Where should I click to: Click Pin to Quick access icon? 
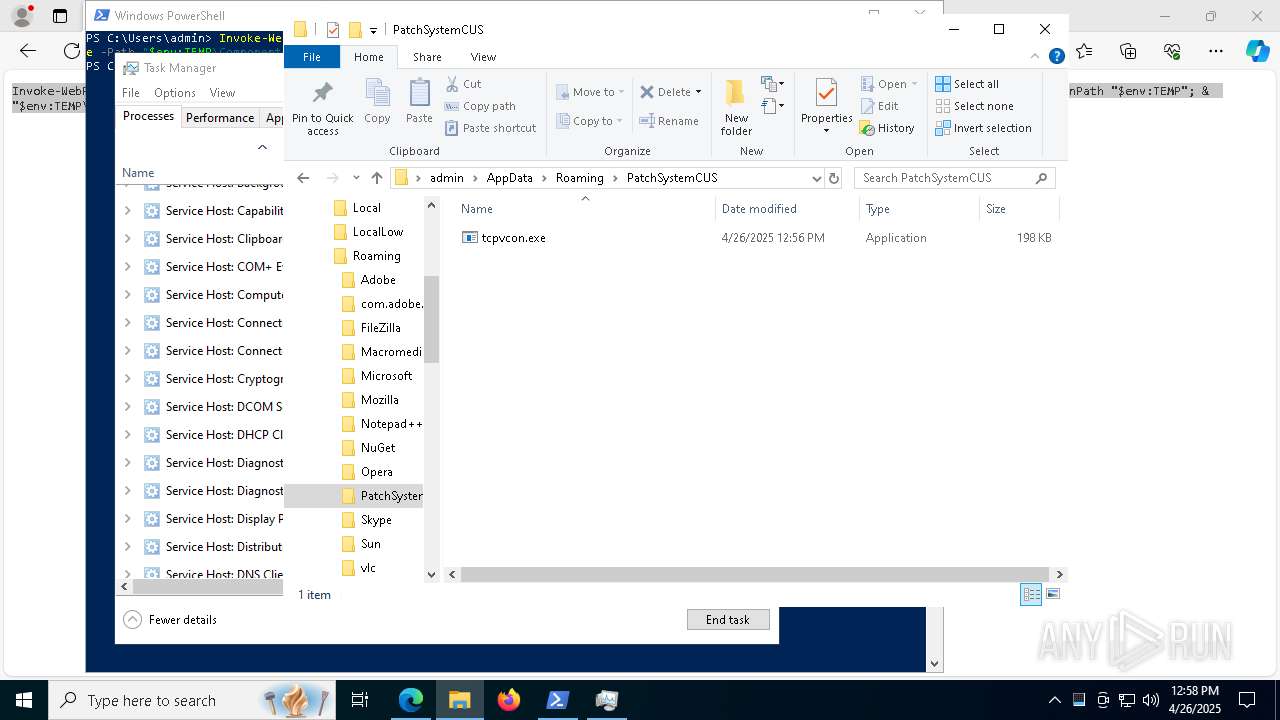coord(322,108)
